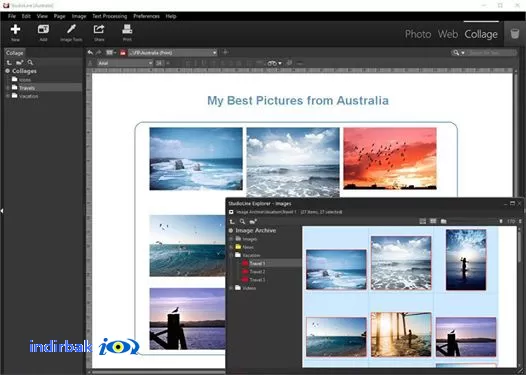Screen dimensions: 526x375
Task: Click the magnifier icon in StudioLine Explorer toolbar
Action: pyautogui.click(x=242, y=221)
